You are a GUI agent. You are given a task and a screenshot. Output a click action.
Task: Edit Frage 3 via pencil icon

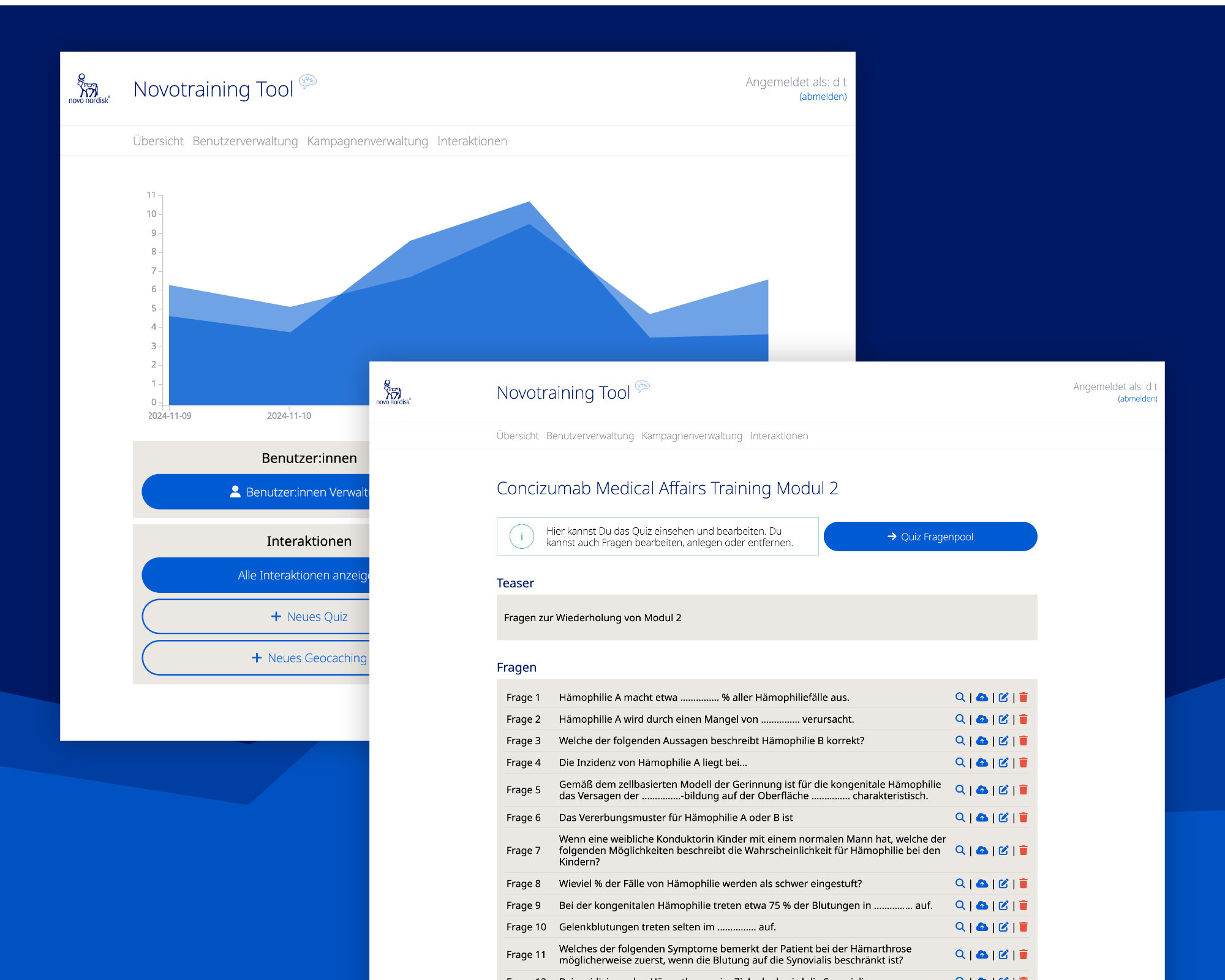pyautogui.click(x=1003, y=741)
